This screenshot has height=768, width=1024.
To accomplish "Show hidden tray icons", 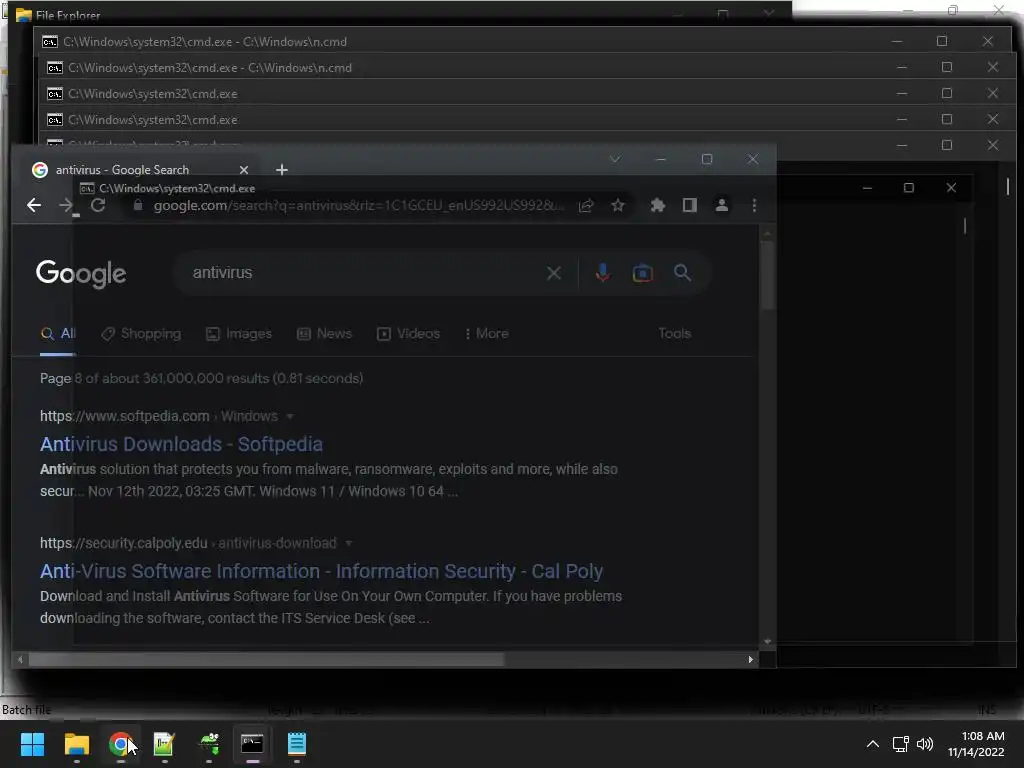I will pos(872,744).
